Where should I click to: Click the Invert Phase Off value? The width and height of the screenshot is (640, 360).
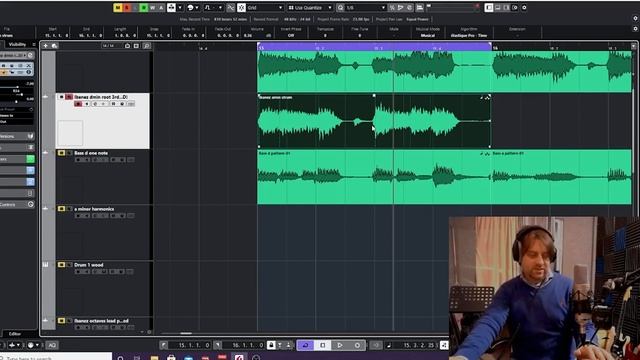tap(291, 36)
